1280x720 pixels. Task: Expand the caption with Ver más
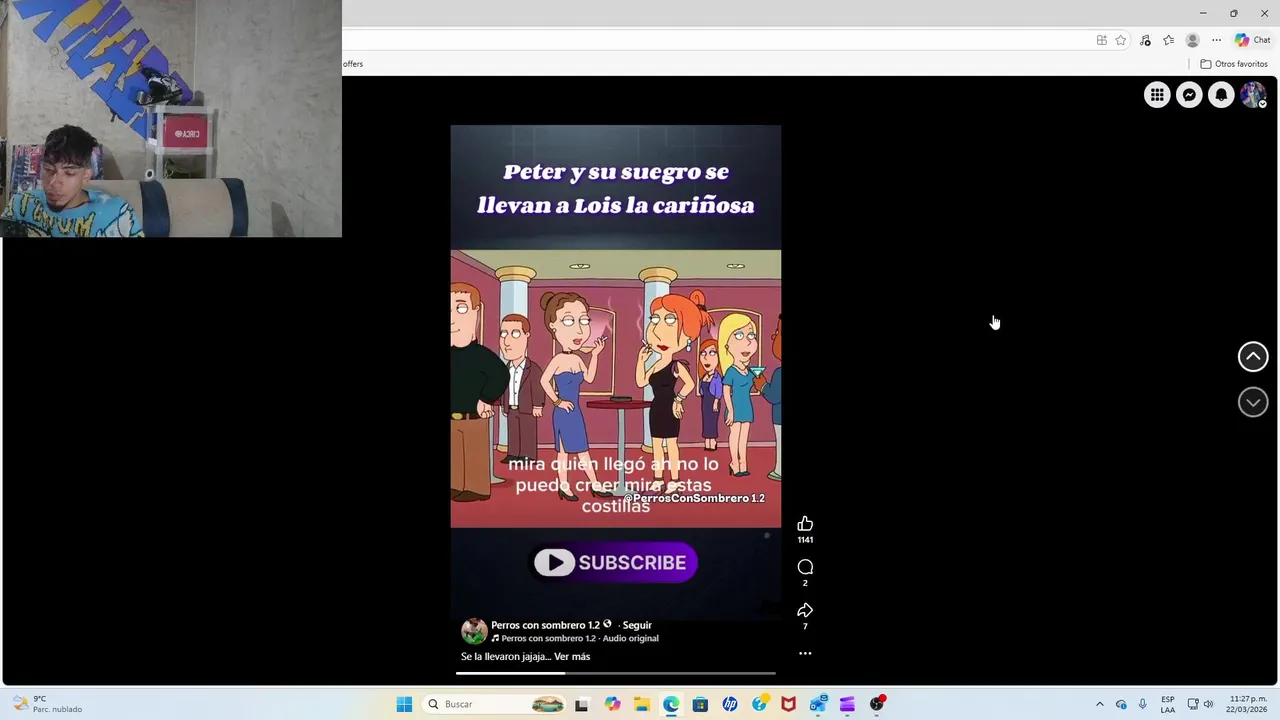click(572, 657)
